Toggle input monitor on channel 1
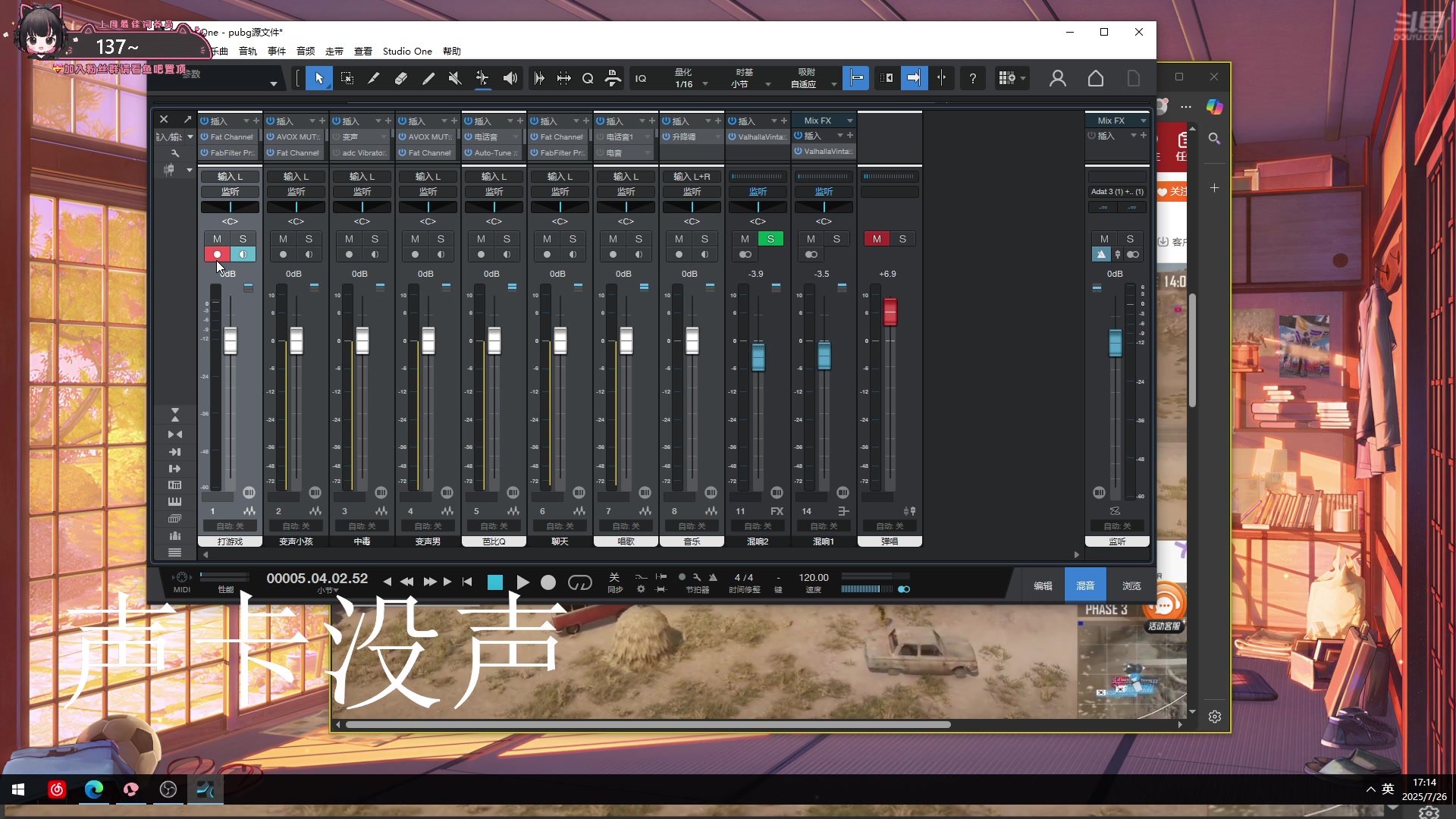The image size is (1456, 819). pos(243,254)
